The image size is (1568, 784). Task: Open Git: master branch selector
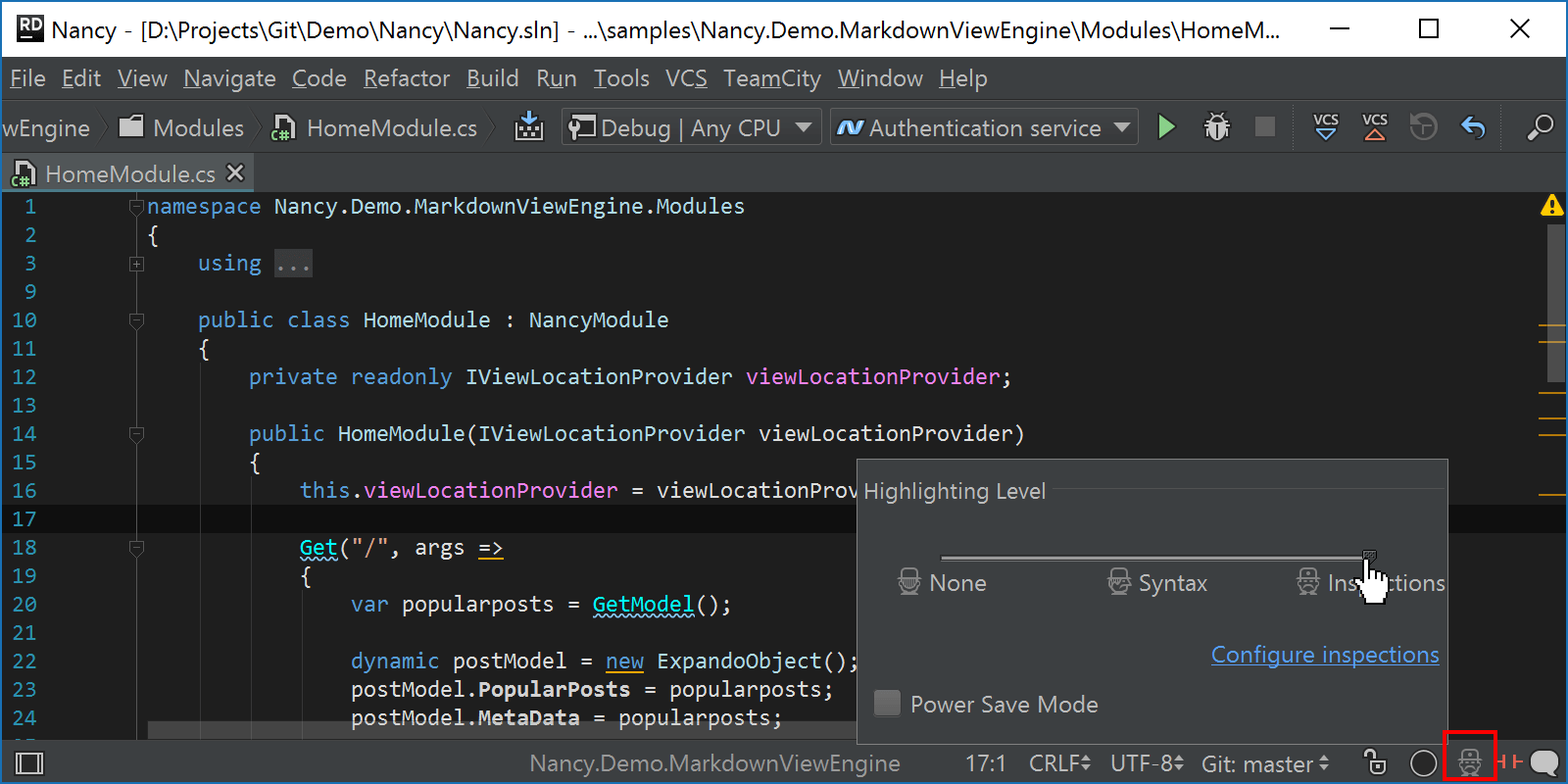point(1265,763)
